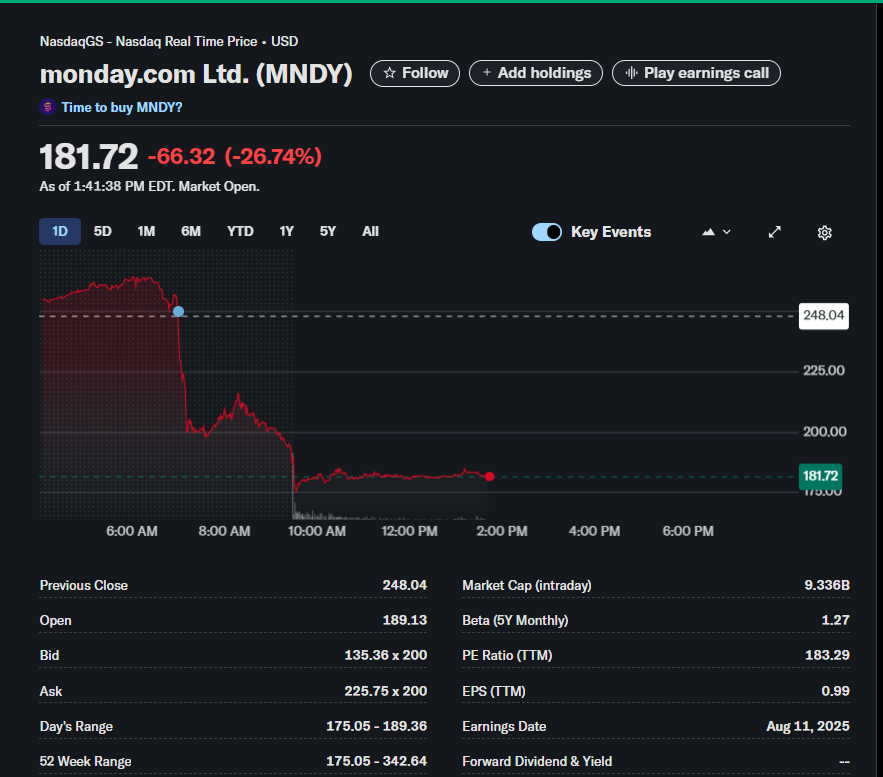Click the NasdaqGS Real Time Price label

(169, 42)
